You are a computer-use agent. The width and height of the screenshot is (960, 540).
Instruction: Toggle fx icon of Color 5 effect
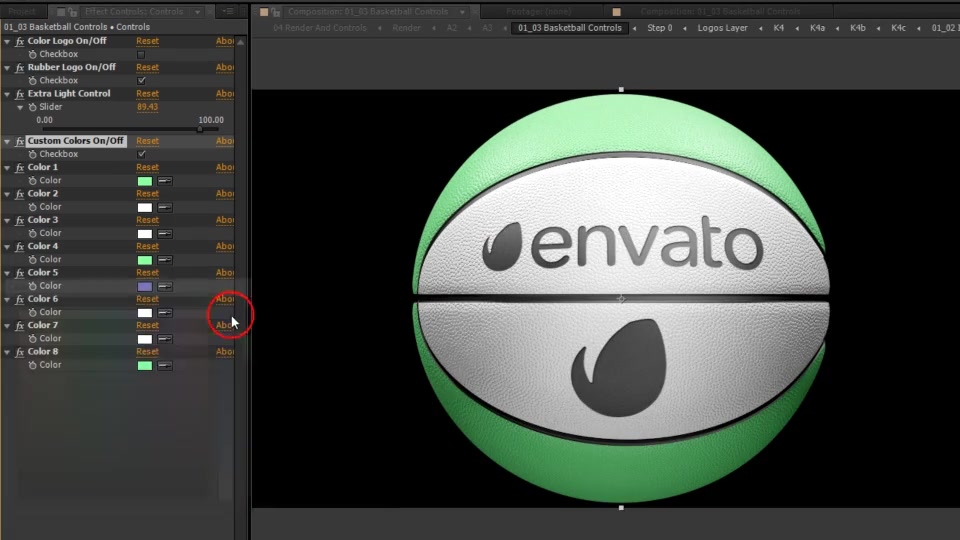(20, 272)
